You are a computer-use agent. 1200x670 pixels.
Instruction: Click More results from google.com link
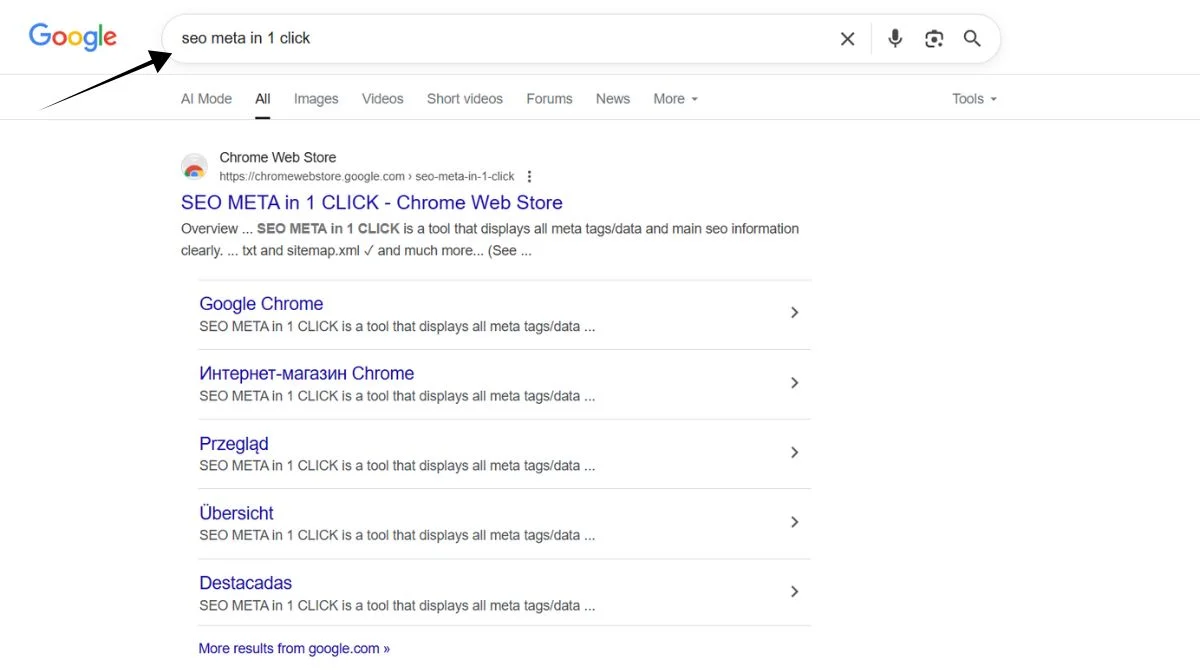tap(294, 648)
